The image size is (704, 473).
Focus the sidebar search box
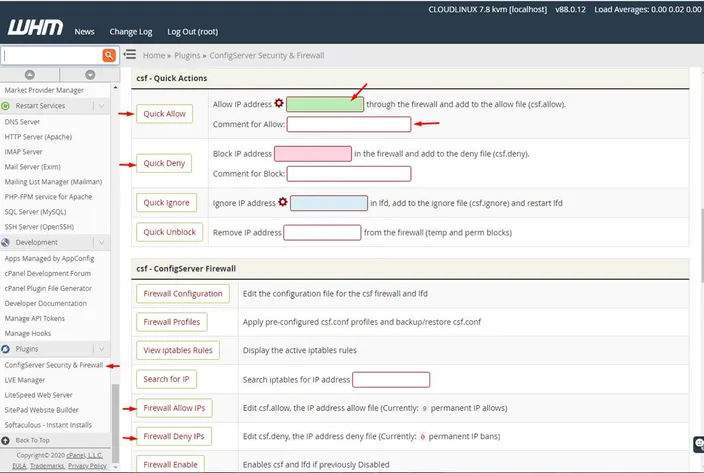click(52, 55)
